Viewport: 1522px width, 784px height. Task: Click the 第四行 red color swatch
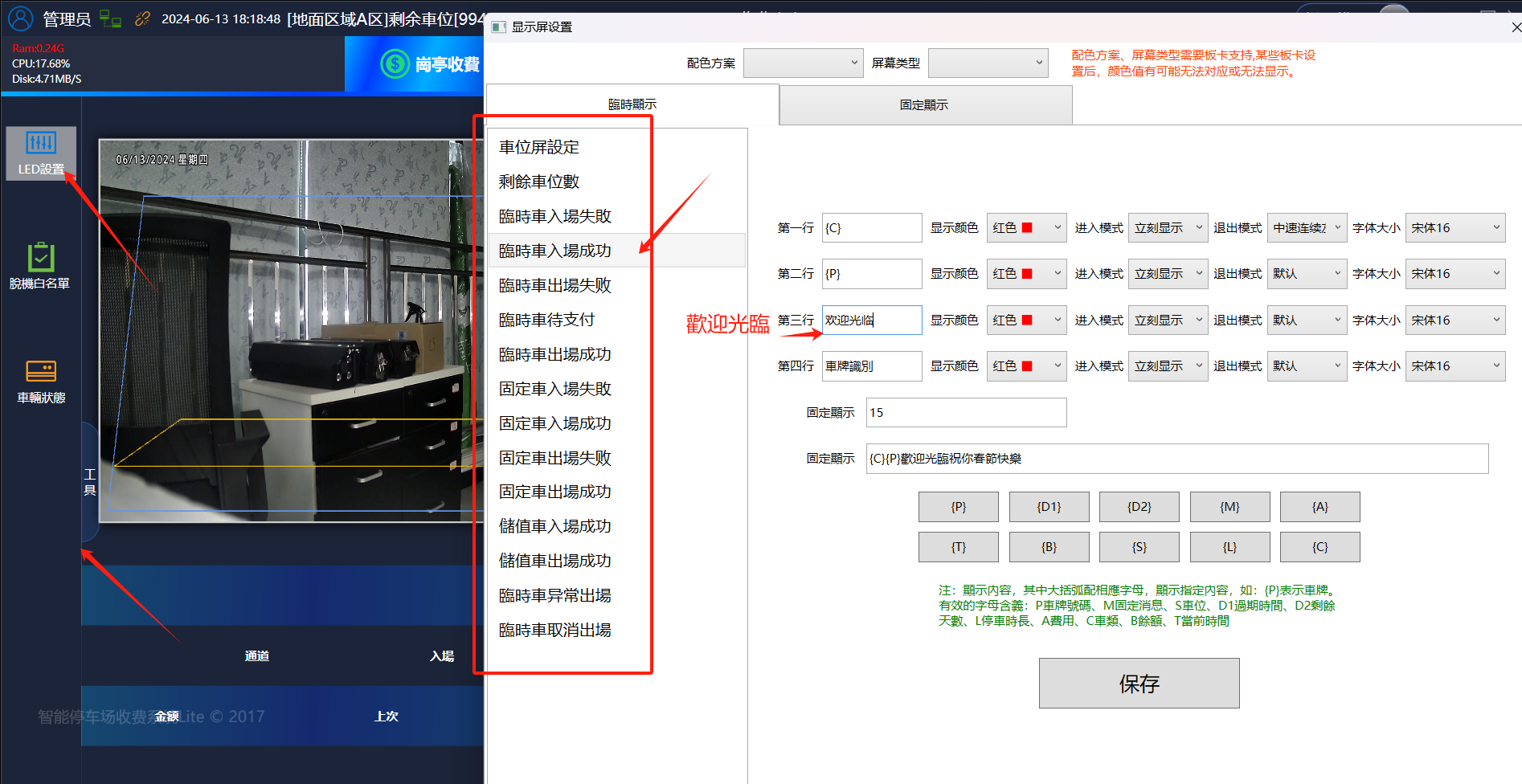point(1027,365)
